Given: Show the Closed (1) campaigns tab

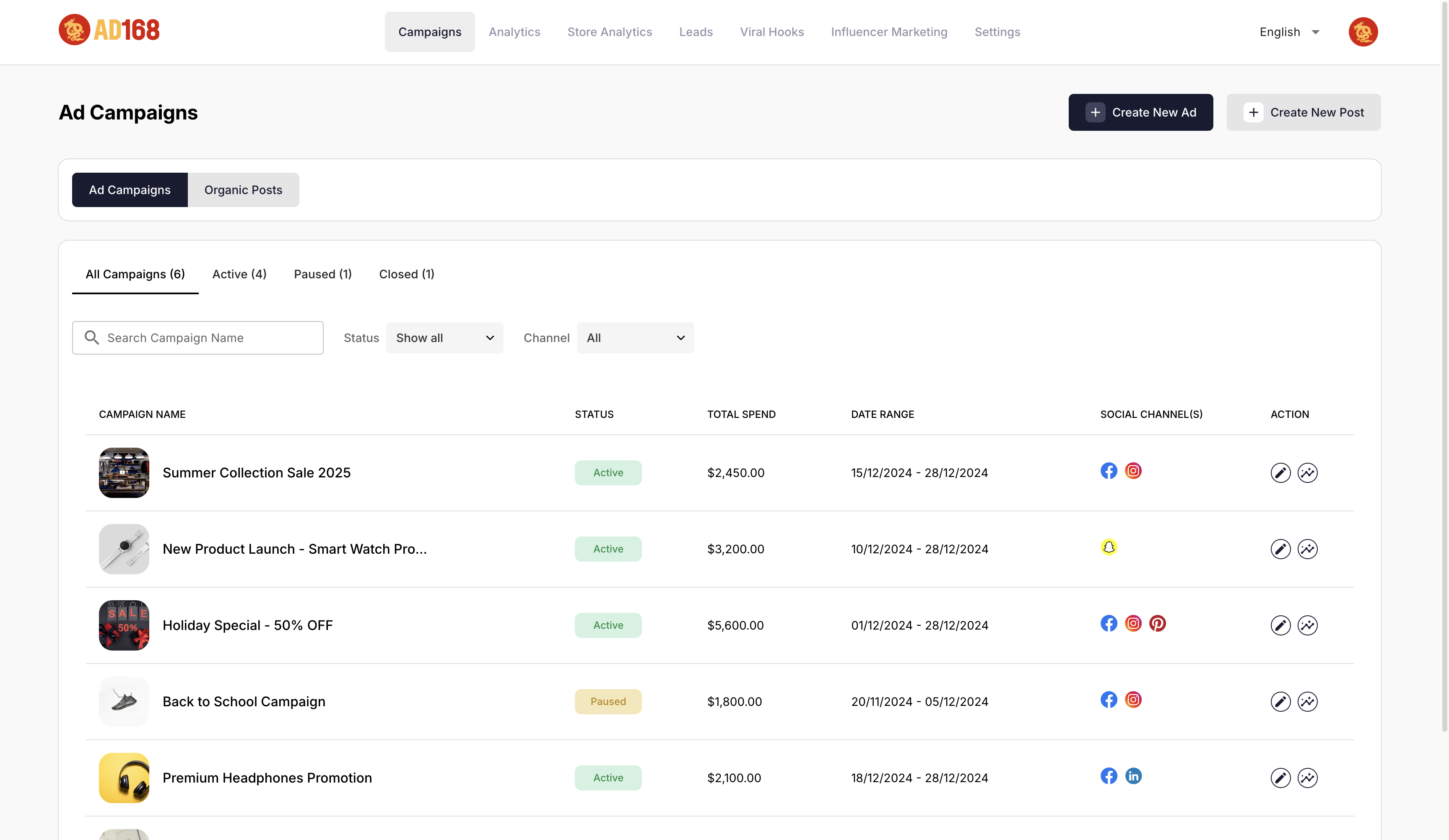Looking at the screenshot, I should [x=407, y=274].
